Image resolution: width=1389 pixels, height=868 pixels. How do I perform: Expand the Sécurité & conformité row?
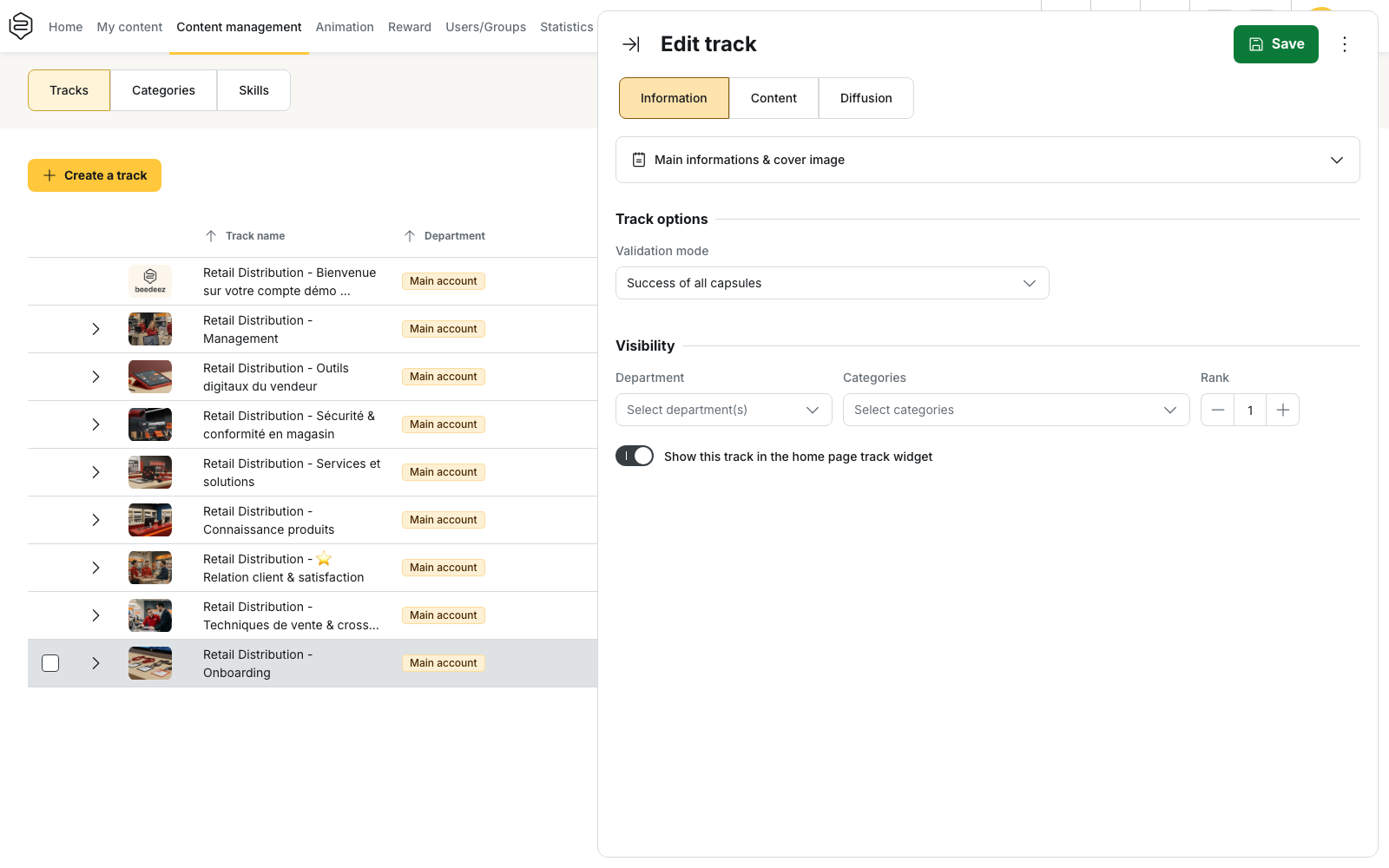(x=95, y=424)
